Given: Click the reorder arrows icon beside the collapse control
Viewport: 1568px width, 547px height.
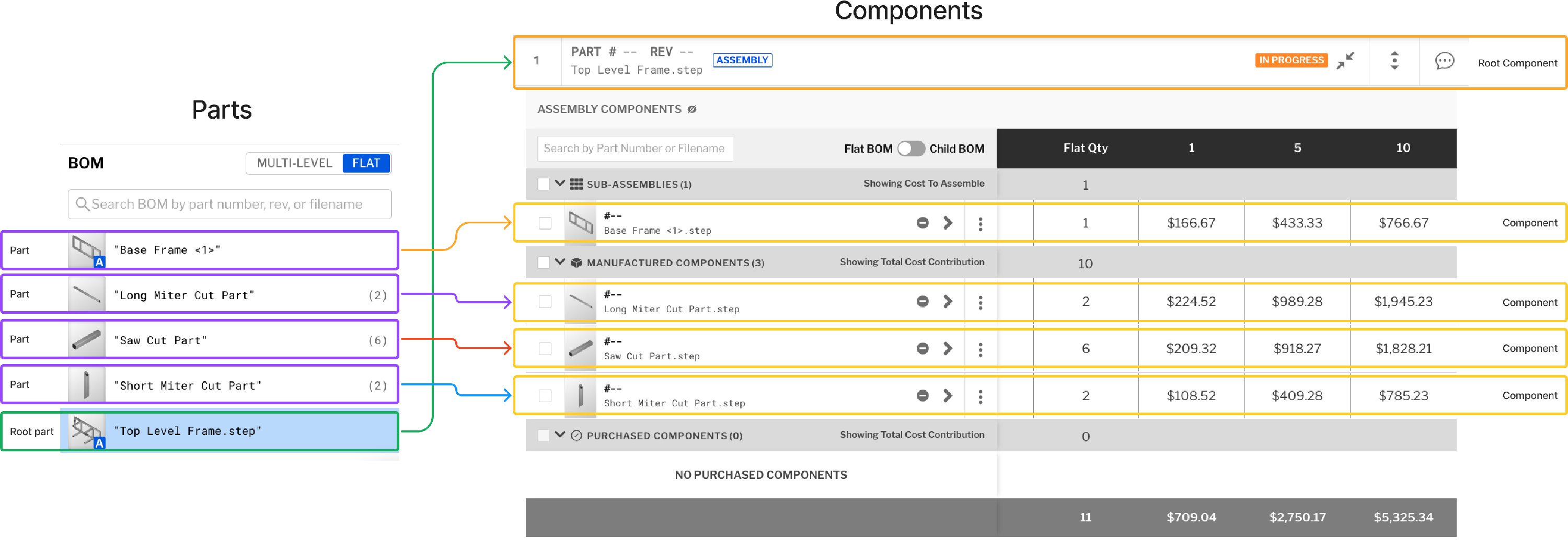Looking at the screenshot, I should point(1394,61).
